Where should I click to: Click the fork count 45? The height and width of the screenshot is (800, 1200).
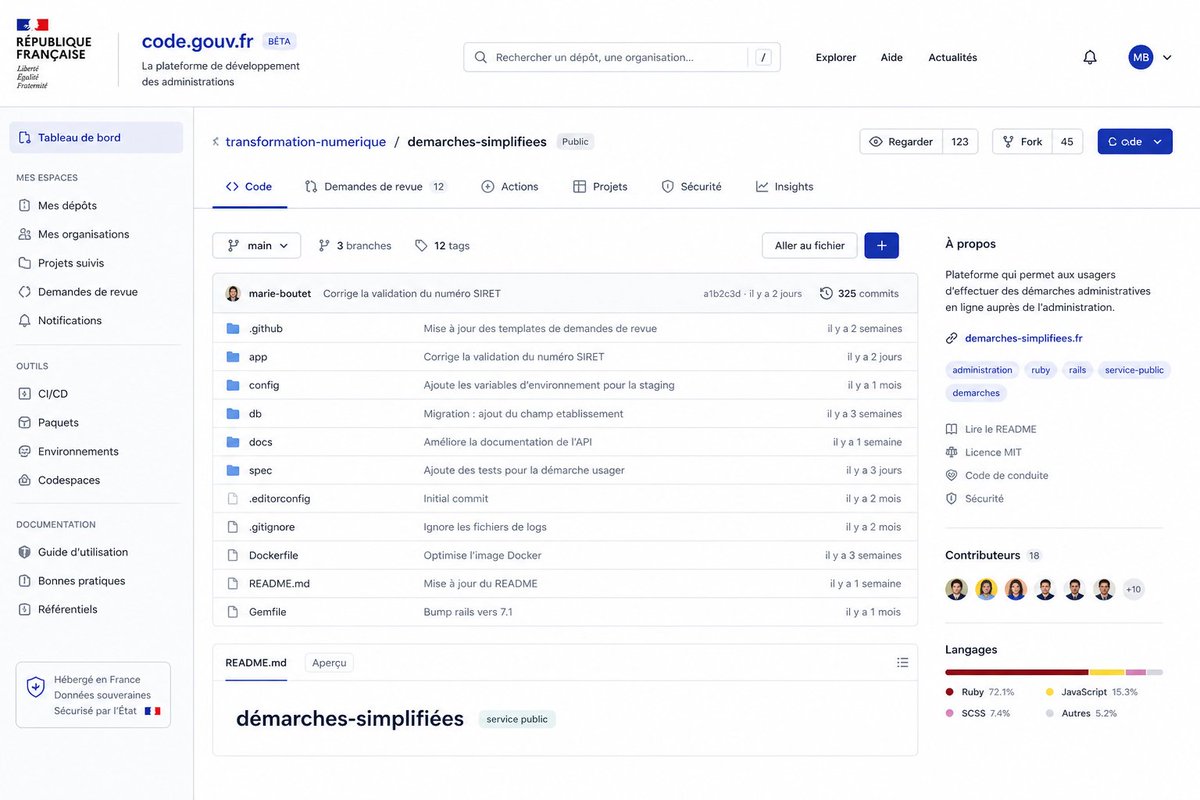pos(1067,142)
